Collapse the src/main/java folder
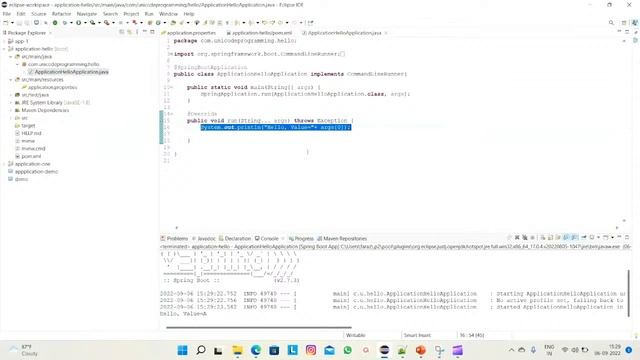 point(11,57)
